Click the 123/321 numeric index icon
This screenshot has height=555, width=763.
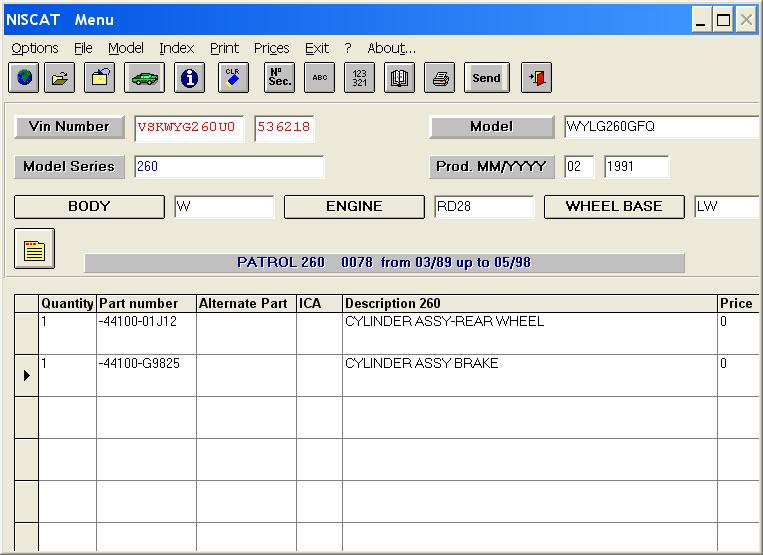360,77
